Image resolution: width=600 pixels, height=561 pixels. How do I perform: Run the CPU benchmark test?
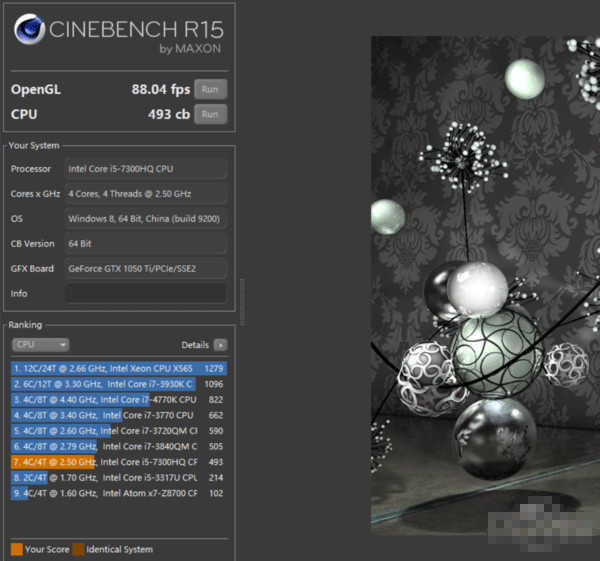tap(210, 114)
